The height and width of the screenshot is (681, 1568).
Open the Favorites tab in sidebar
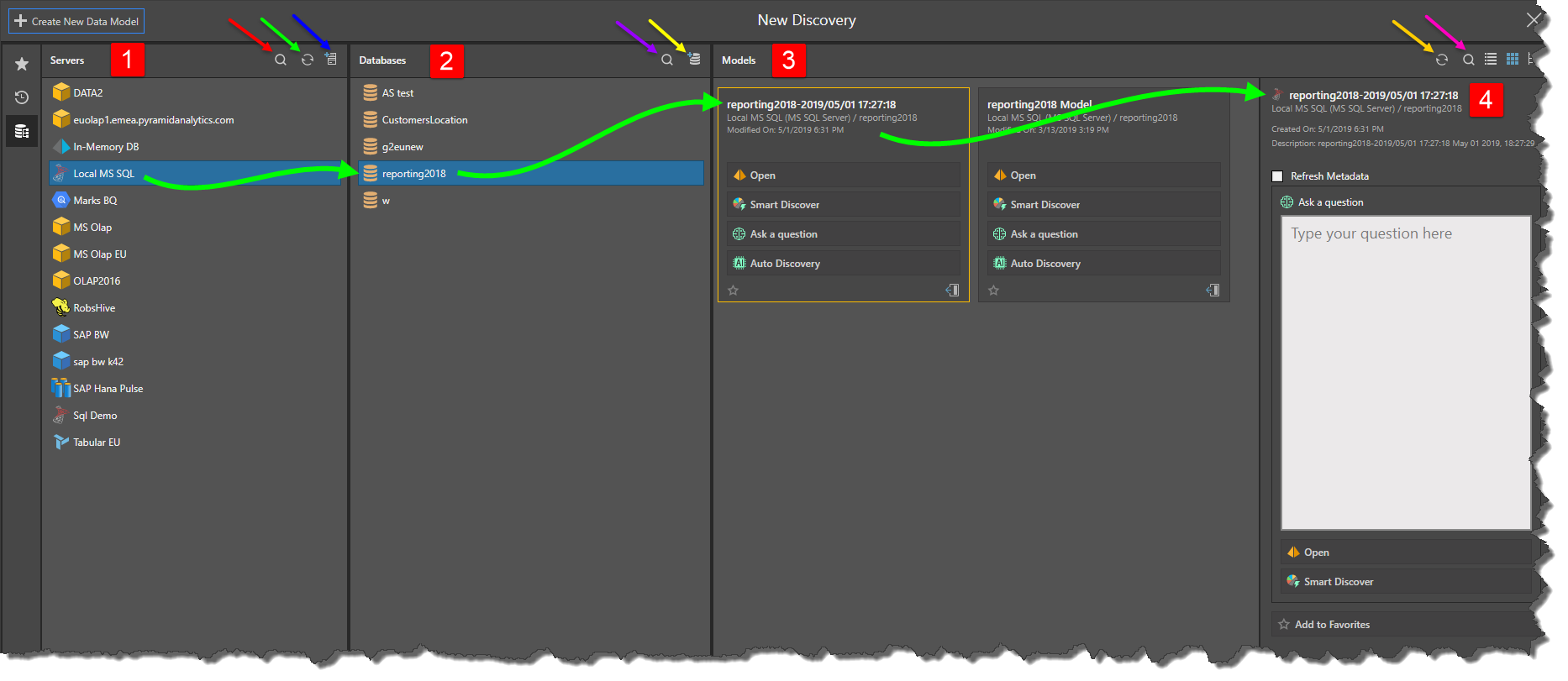click(x=22, y=65)
